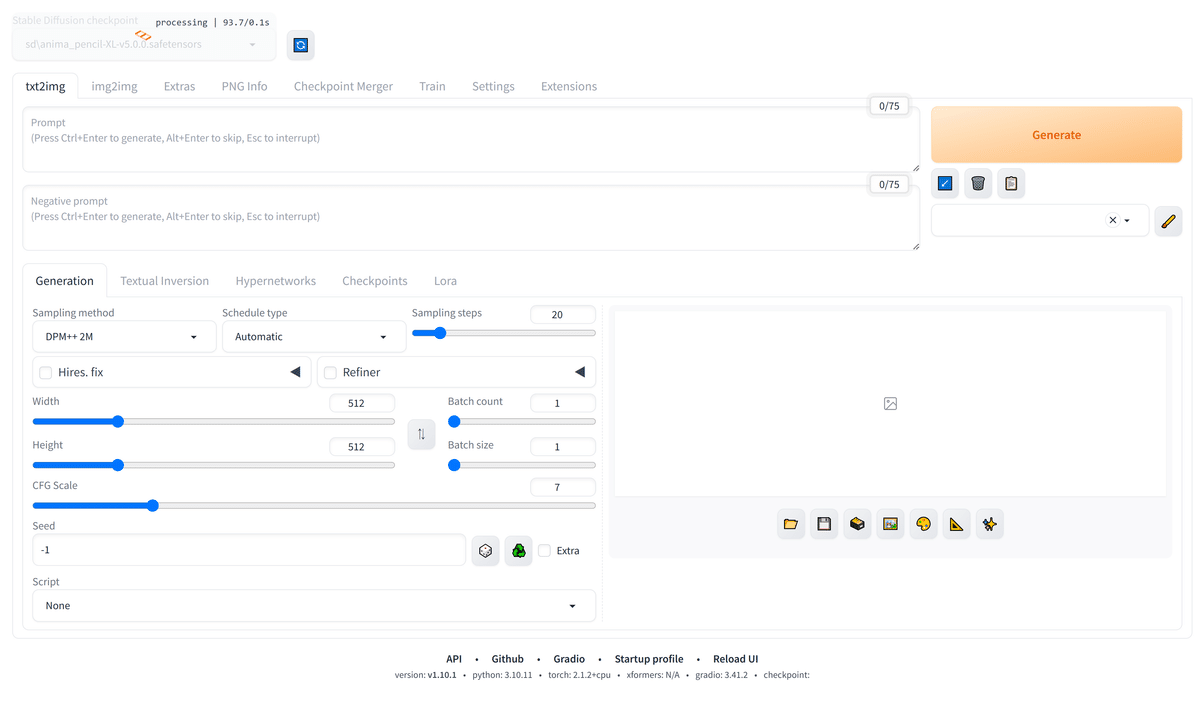Enable the Hires. fix checkbox
This screenshot has height=703, width=1200.
[45, 371]
